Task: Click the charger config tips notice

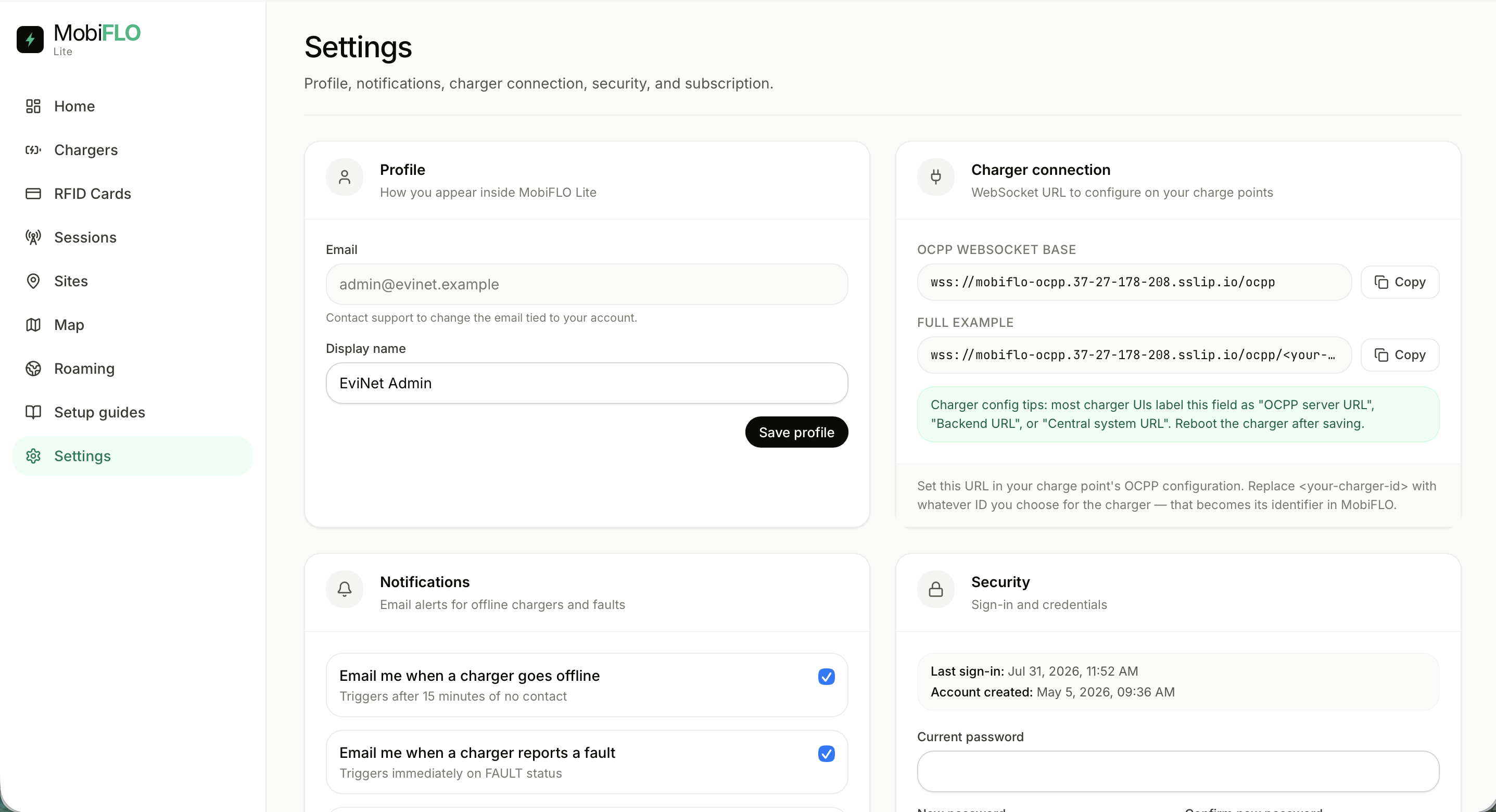Action: [x=1178, y=414]
